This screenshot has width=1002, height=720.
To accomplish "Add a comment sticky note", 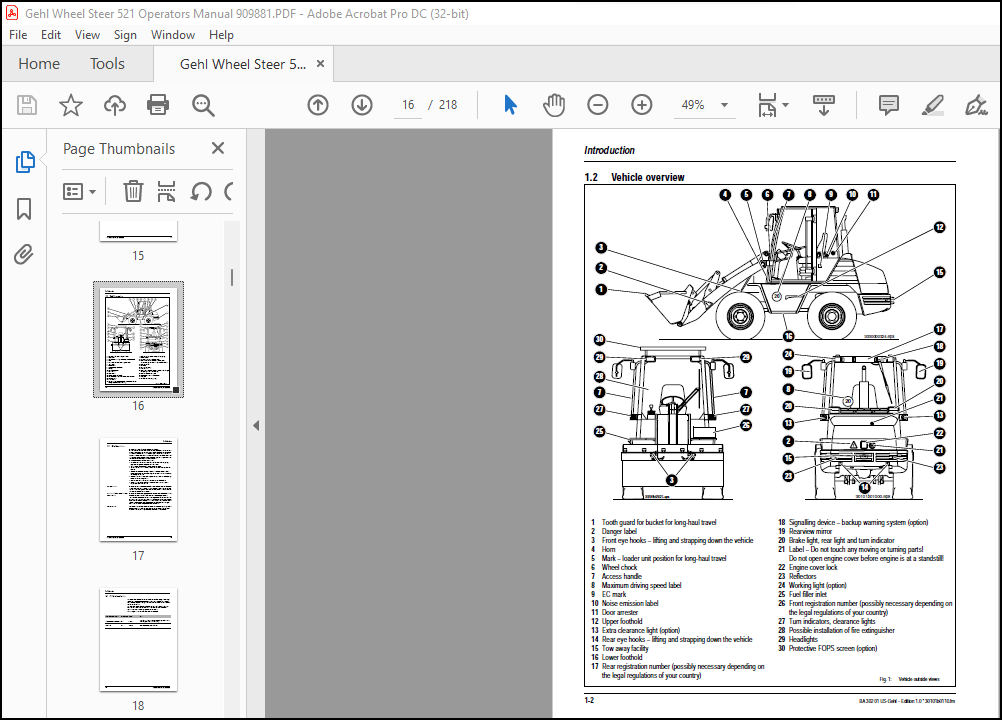I will (x=889, y=105).
